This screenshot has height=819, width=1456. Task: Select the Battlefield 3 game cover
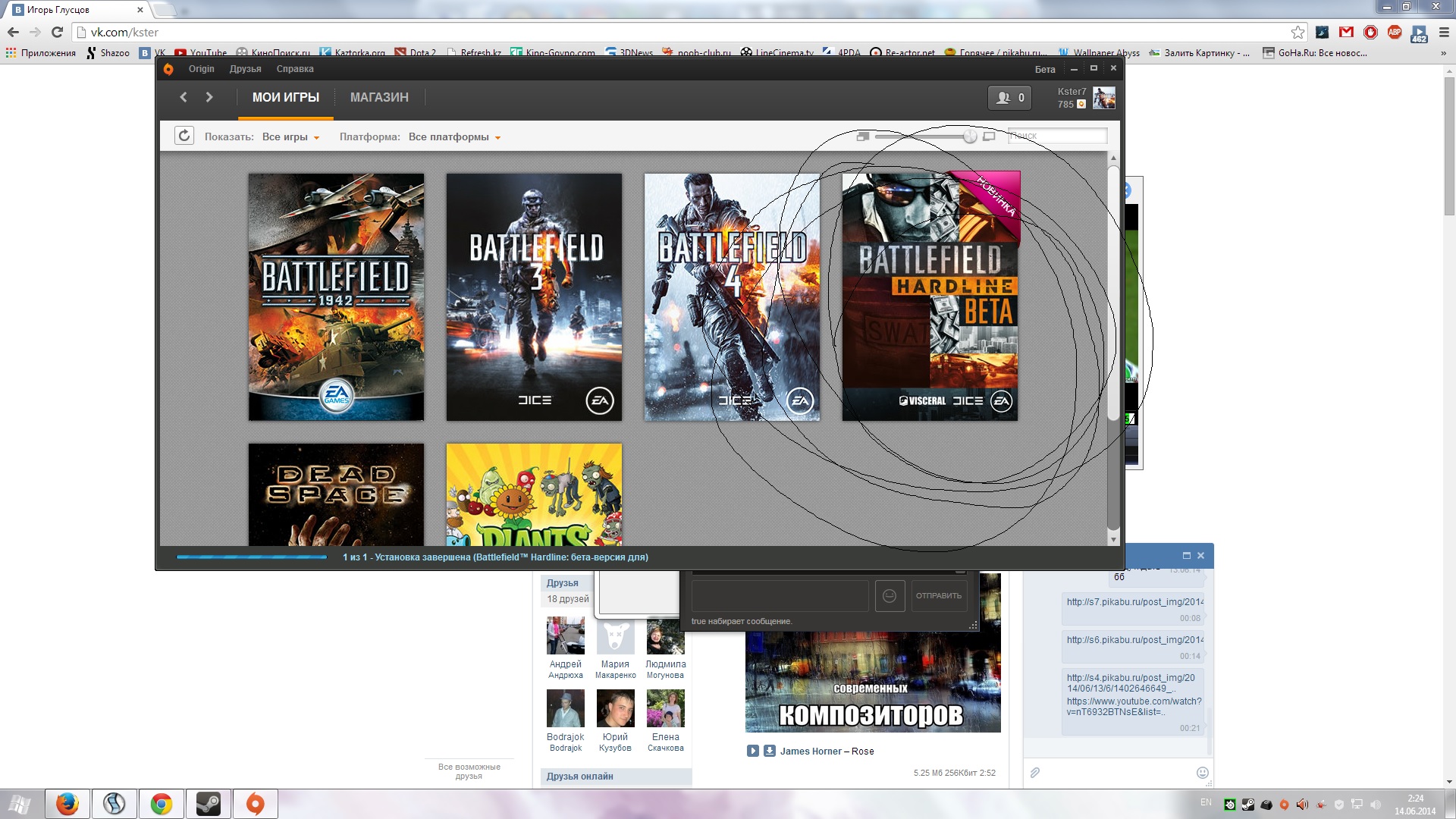tap(534, 297)
